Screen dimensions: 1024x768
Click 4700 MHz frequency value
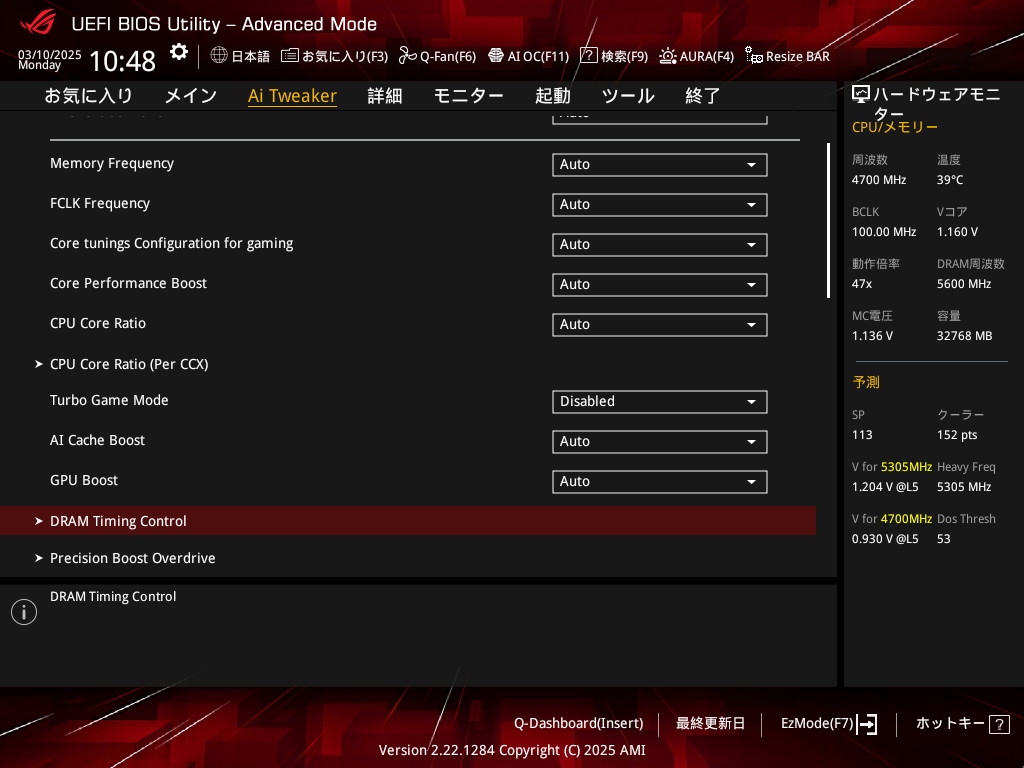tap(878, 180)
